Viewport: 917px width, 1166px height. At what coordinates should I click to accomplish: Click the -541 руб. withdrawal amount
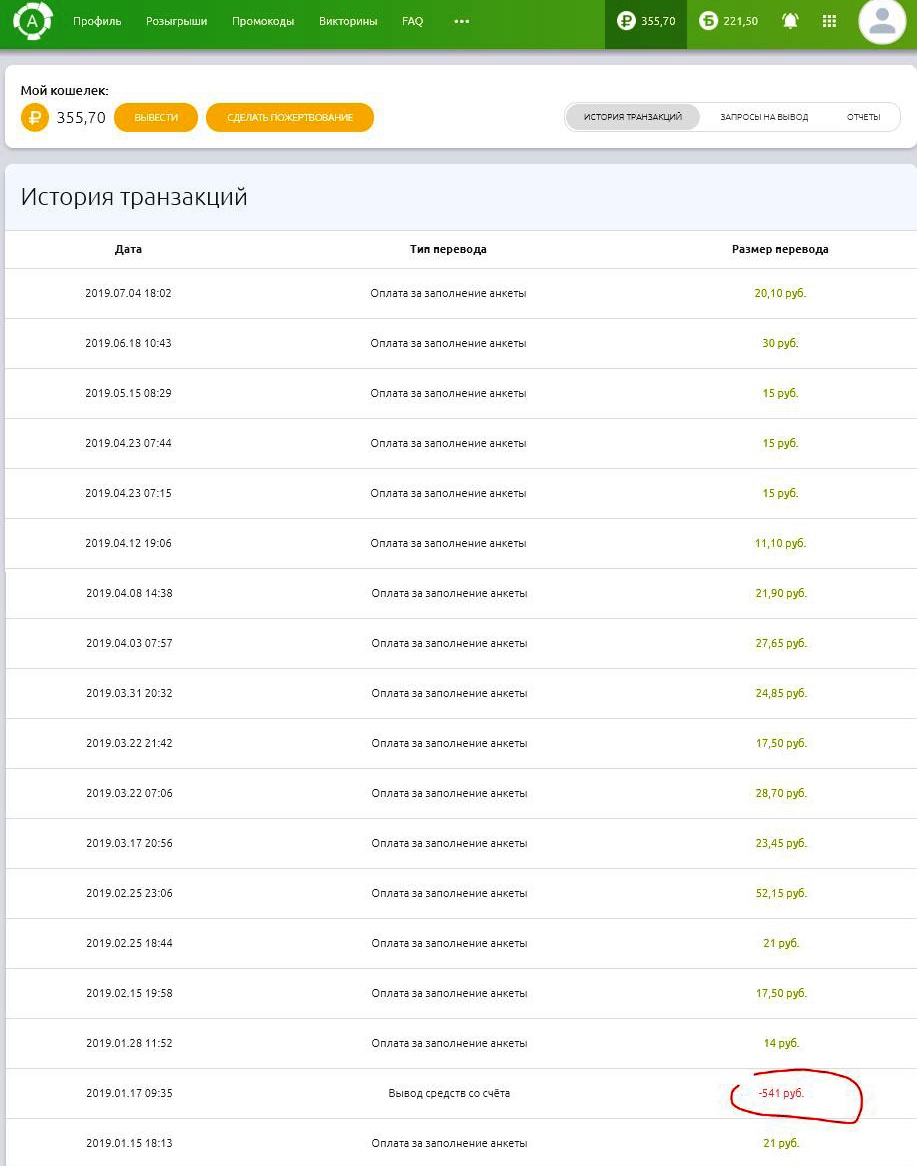(x=781, y=1093)
